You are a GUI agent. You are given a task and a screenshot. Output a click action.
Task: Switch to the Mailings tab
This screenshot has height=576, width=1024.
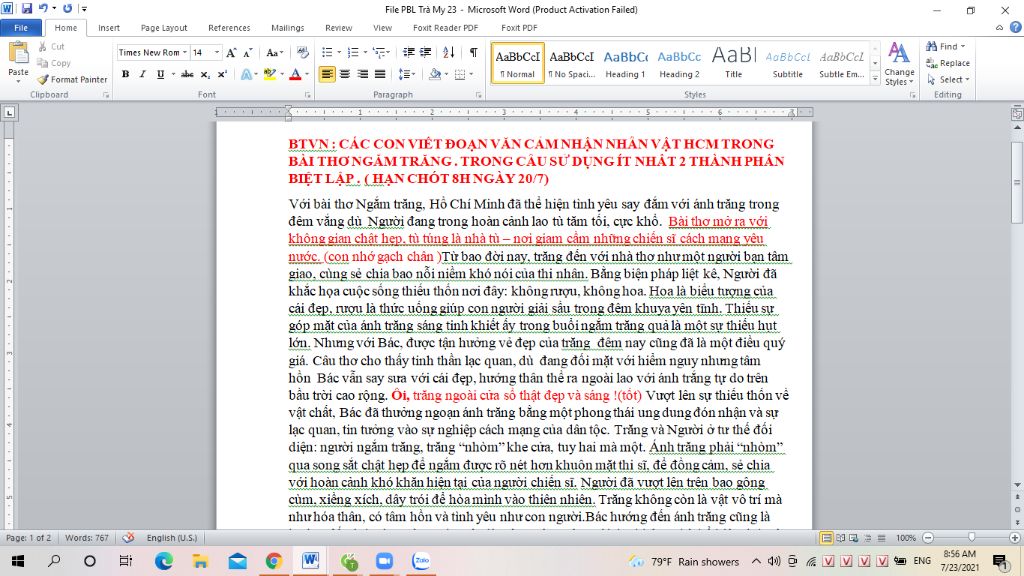pyautogui.click(x=287, y=27)
